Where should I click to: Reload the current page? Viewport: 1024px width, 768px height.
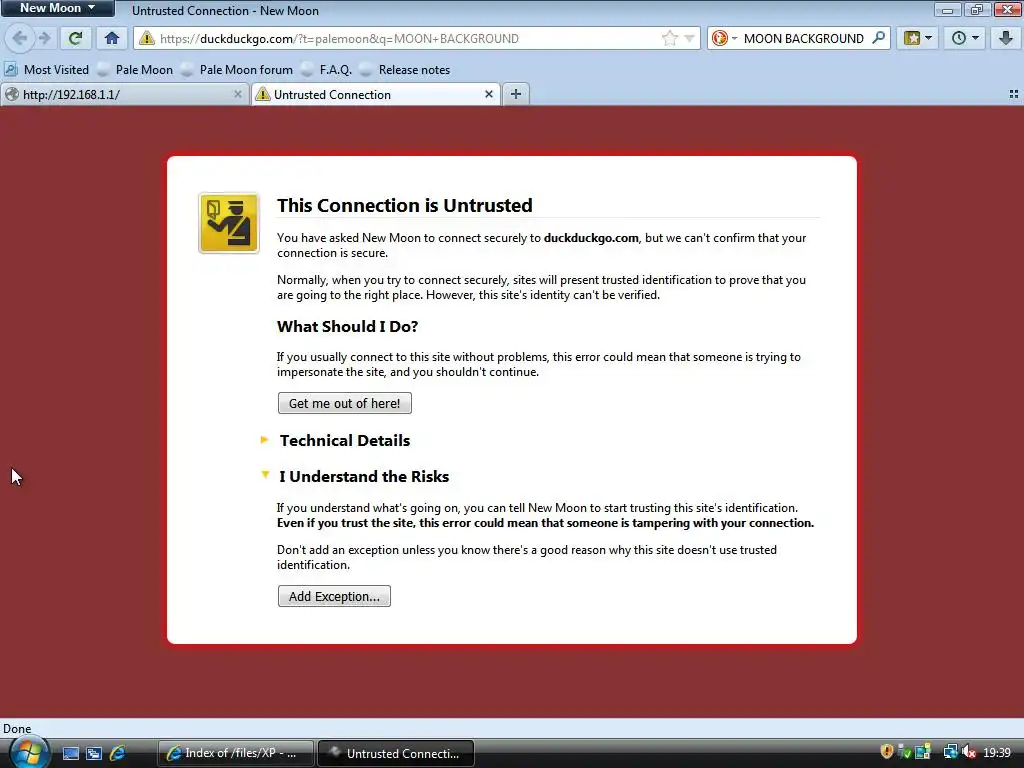[76, 38]
